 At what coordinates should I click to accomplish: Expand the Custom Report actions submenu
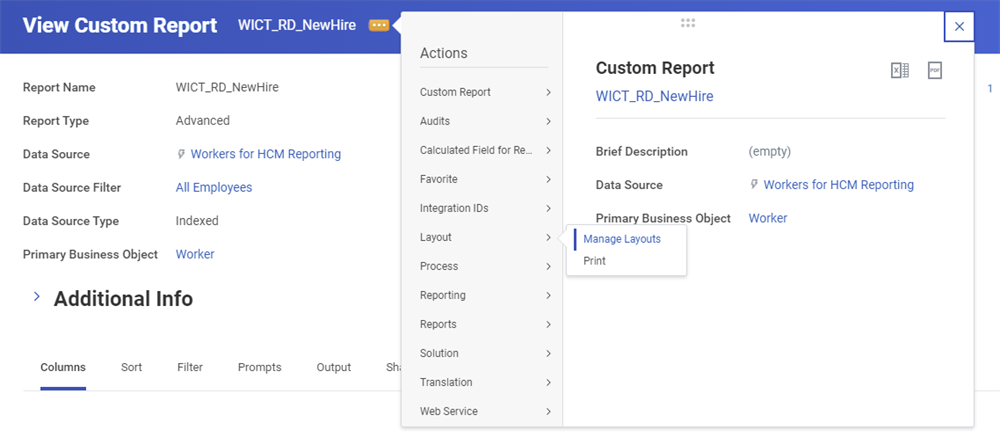(x=548, y=93)
